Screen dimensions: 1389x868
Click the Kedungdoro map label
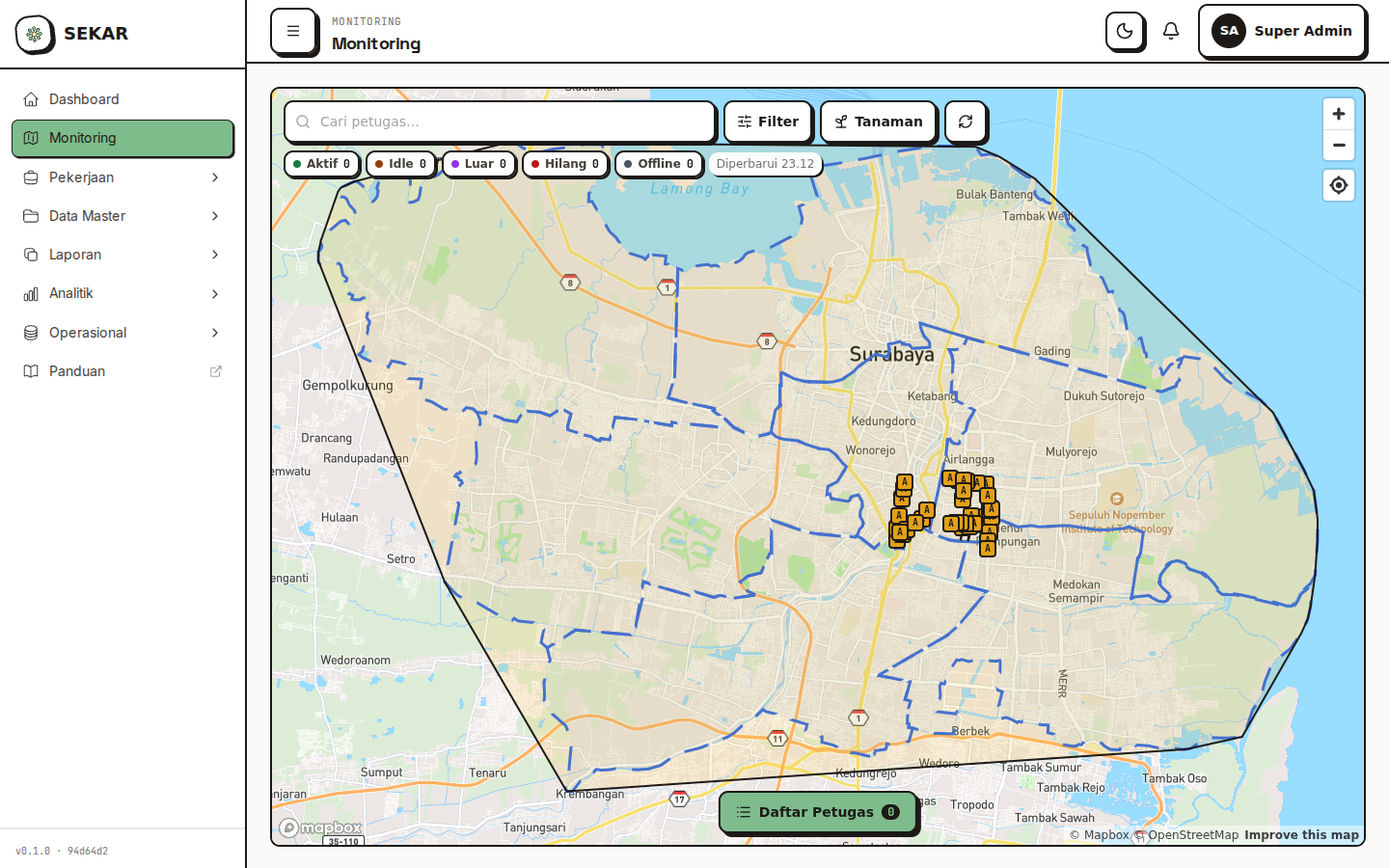click(x=884, y=421)
